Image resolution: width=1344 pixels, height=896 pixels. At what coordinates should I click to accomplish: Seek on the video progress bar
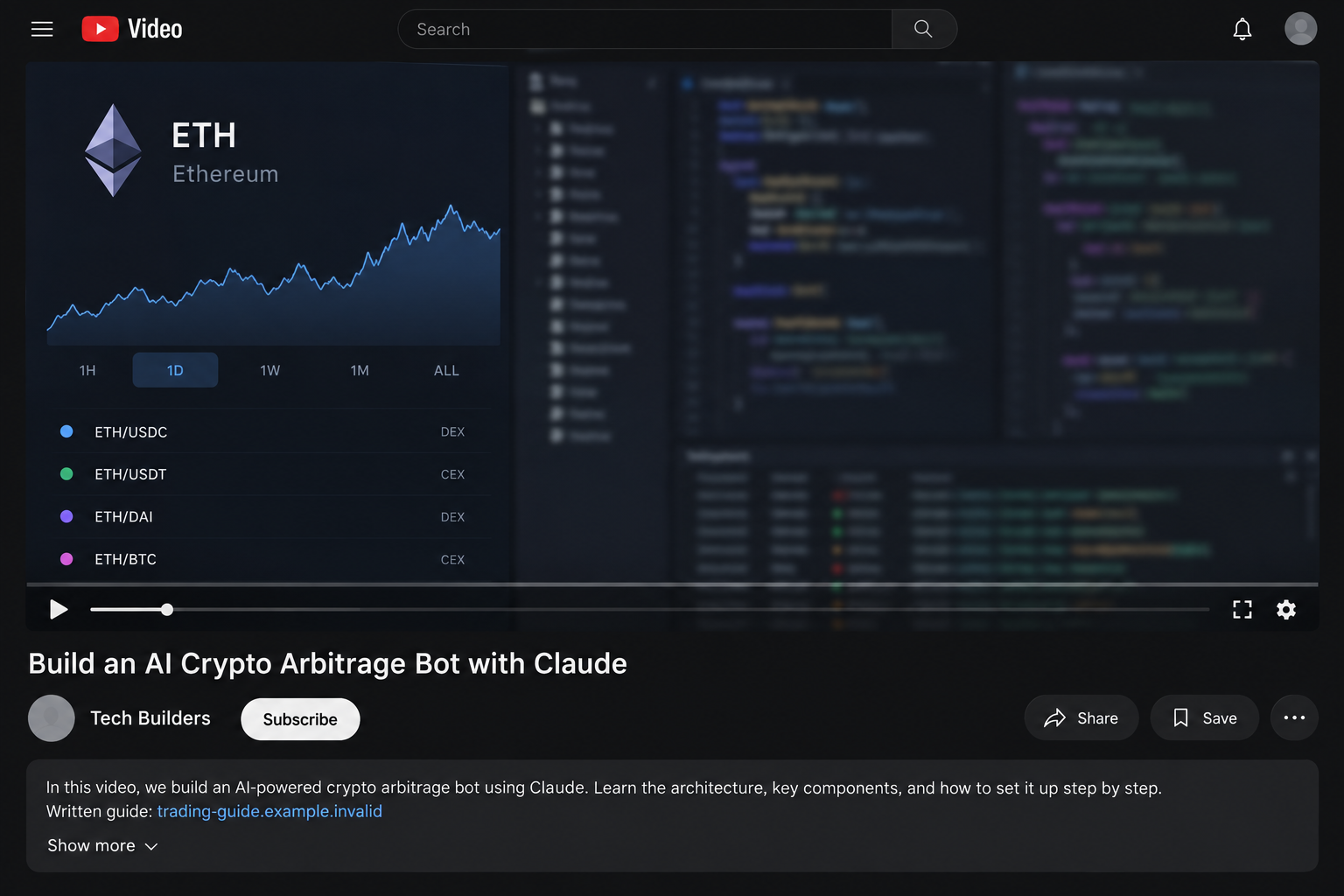pos(649,609)
